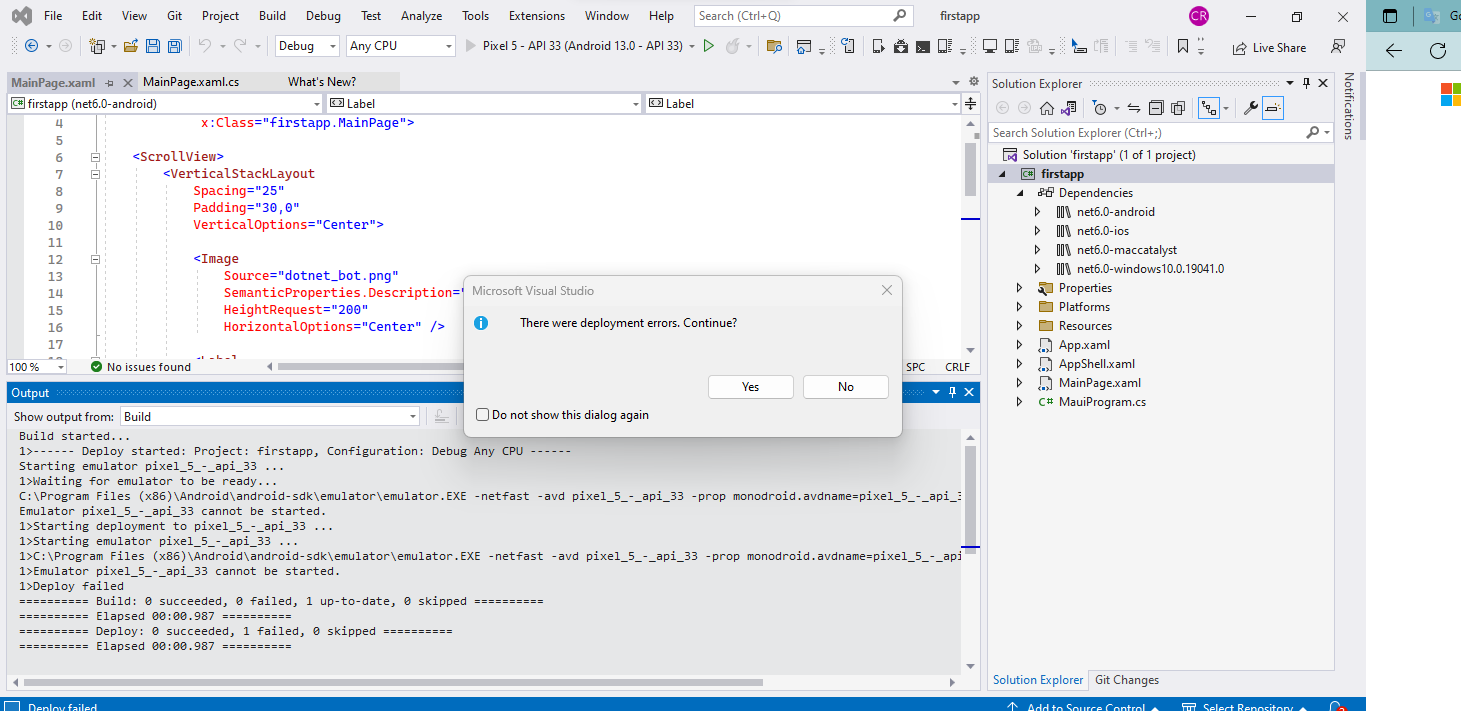Click the green Start Without Debugging arrow
1461x711 pixels.
tap(708, 46)
